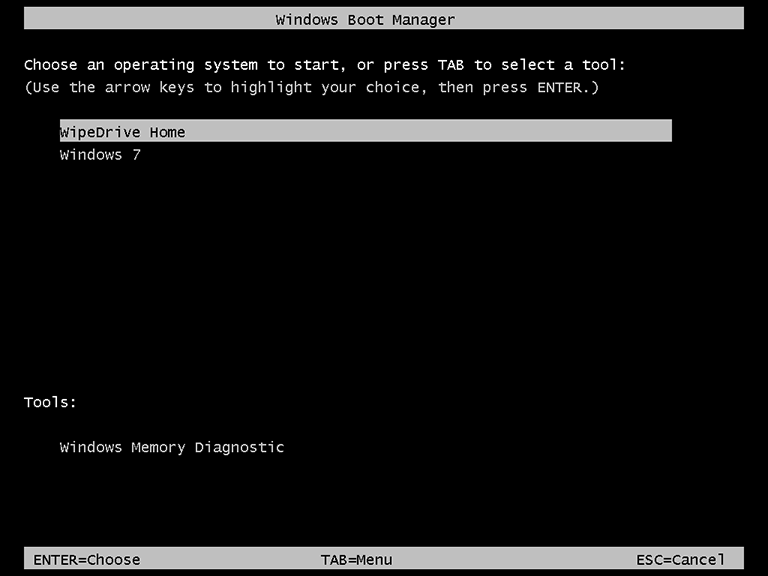The width and height of the screenshot is (768, 576).
Task: Click the Windows Boot Manager title bar
Action: coord(384,19)
